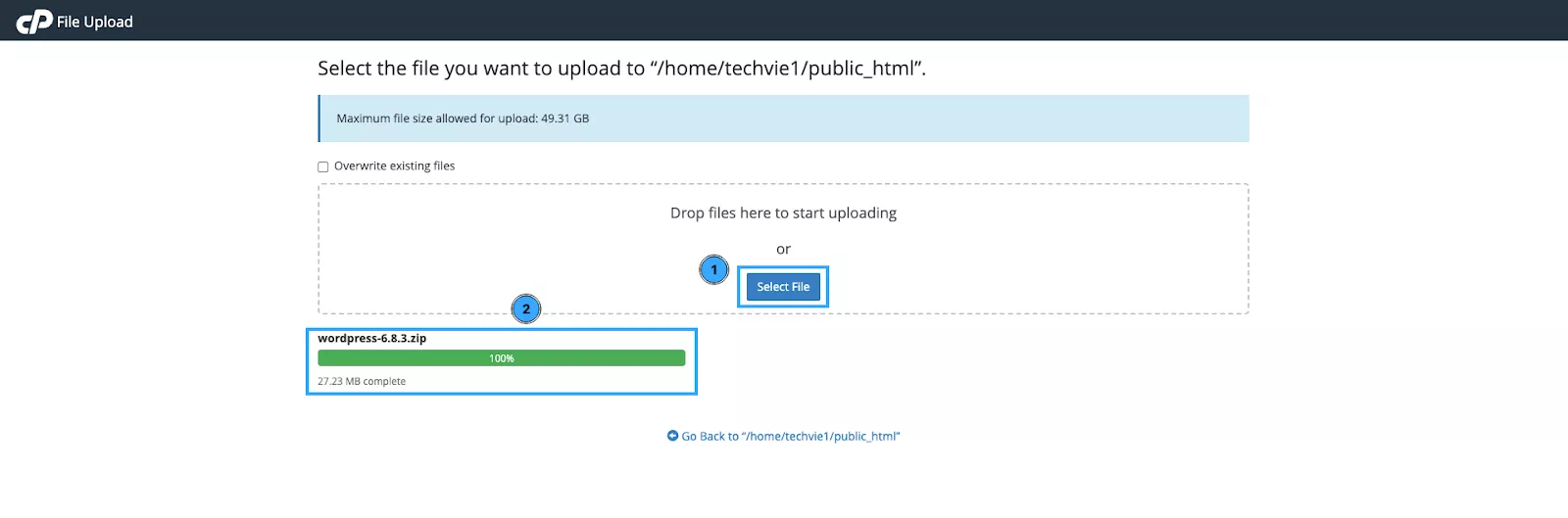This screenshot has height=518, width=1568.
Task: Enable the Overwrite existing files checkbox
Action: 323,166
